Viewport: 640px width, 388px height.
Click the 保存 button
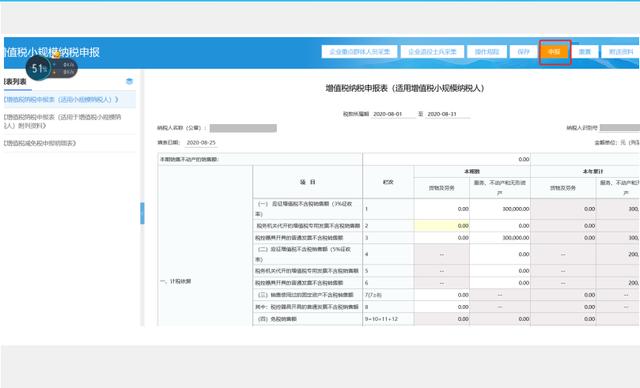523,52
